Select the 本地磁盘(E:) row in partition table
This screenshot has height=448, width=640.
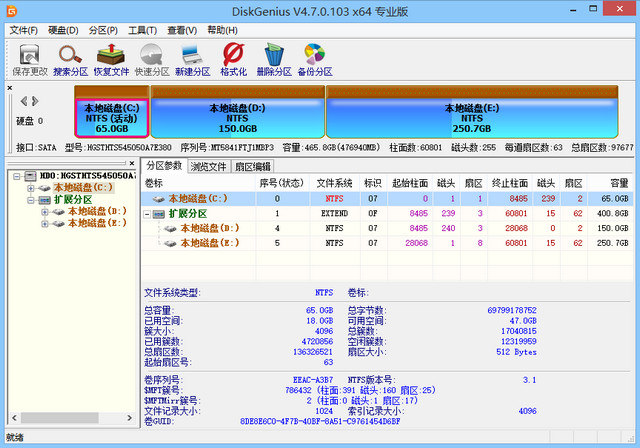coord(210,243)
